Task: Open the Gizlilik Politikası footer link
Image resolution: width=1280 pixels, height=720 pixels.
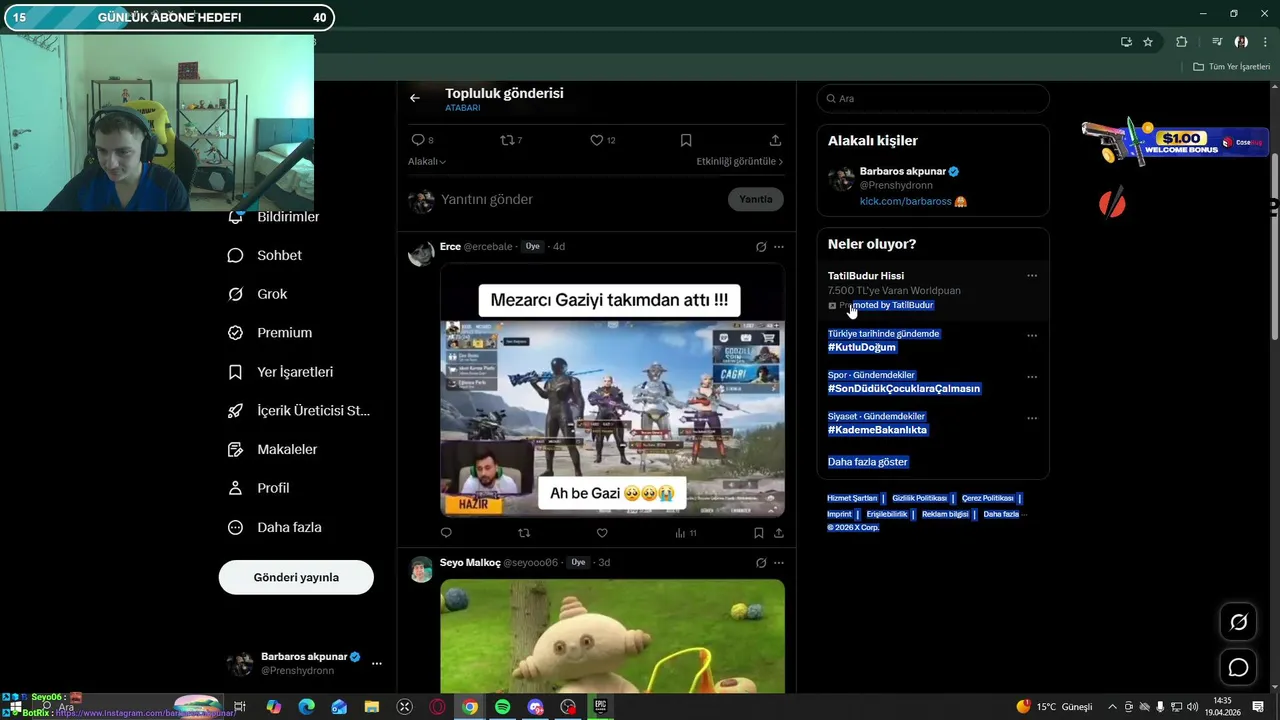Action: click(x=919, y=498)
